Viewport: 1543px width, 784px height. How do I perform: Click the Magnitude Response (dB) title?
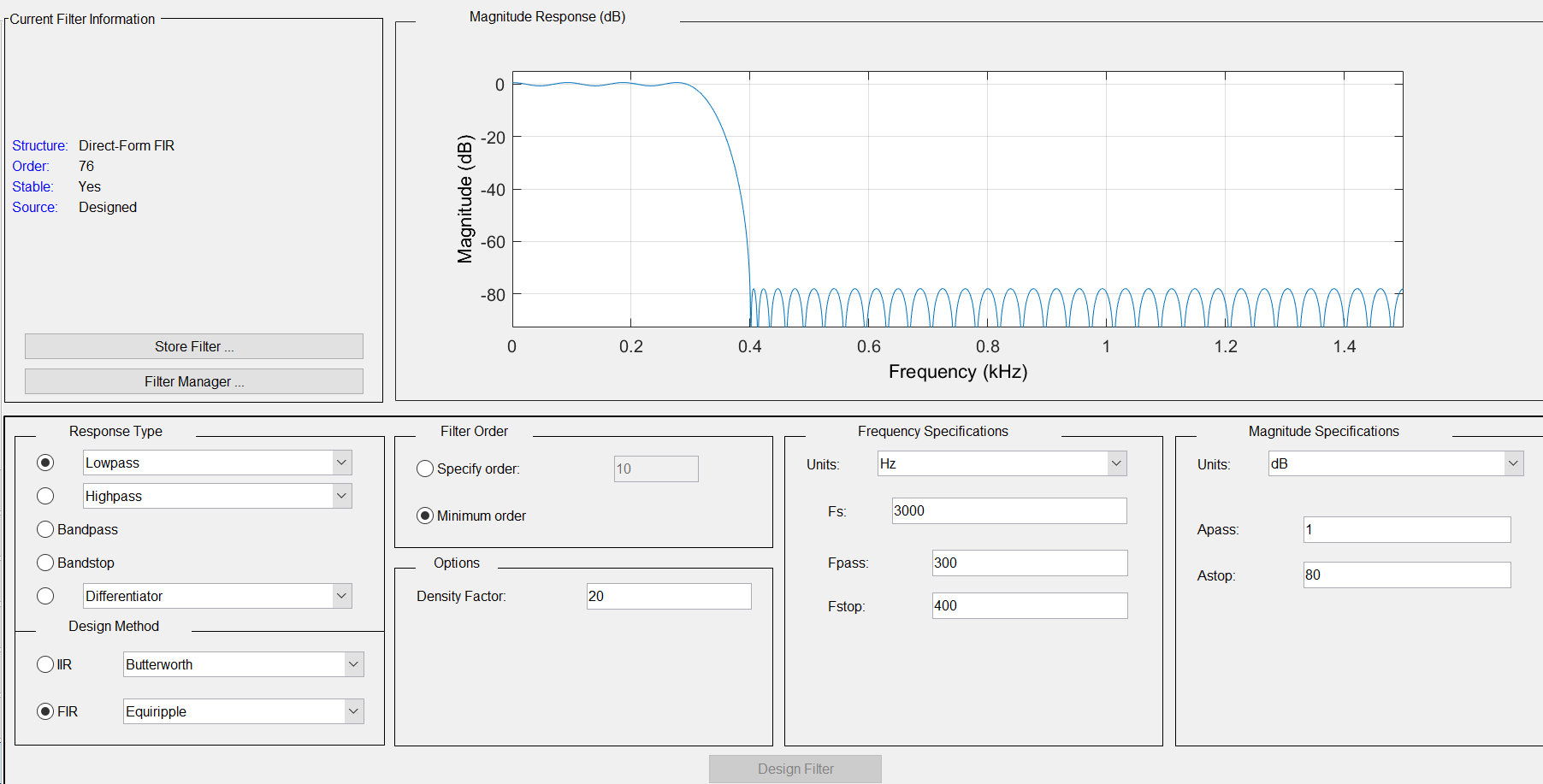(x=547, y=16)
